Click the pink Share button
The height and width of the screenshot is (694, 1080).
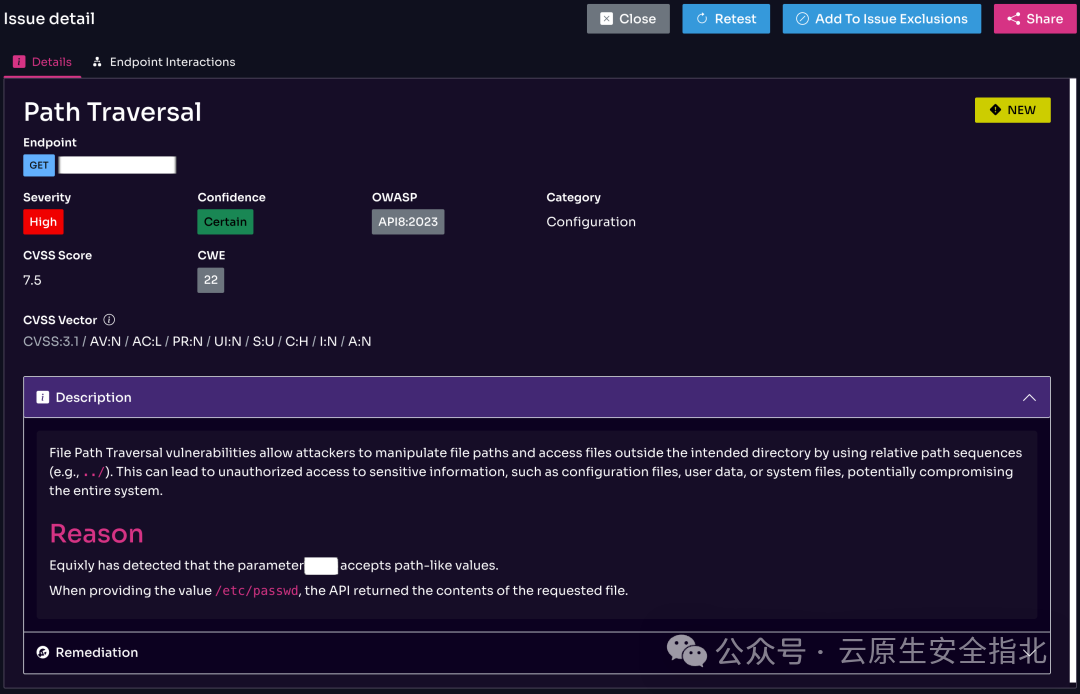point(1035,19)
